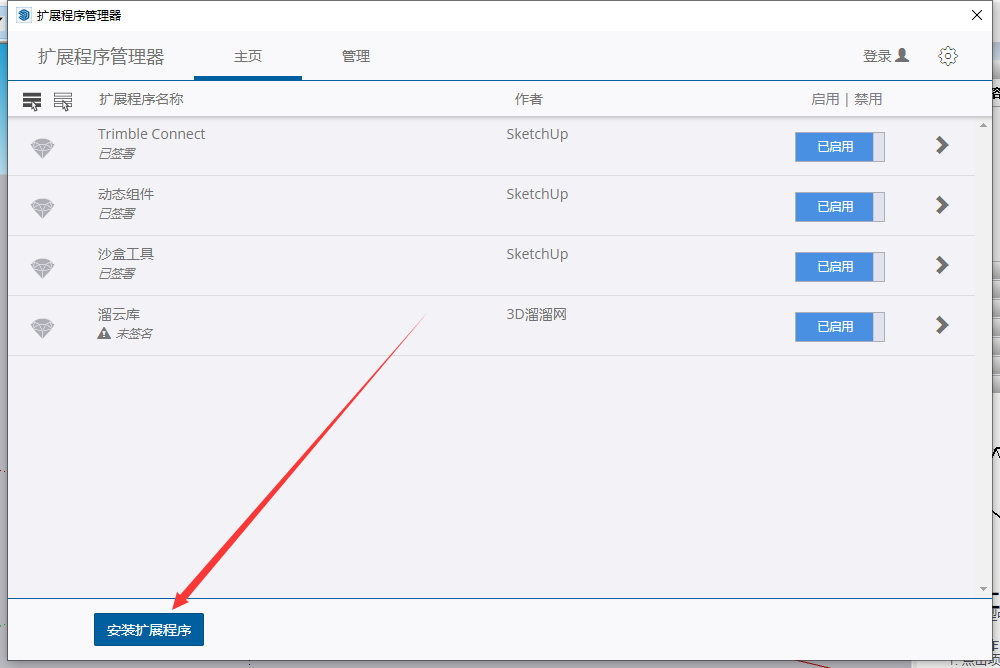Close the Extension Manager window
Viewport: 1000px width, 668px height.
[x=976, y=15]
